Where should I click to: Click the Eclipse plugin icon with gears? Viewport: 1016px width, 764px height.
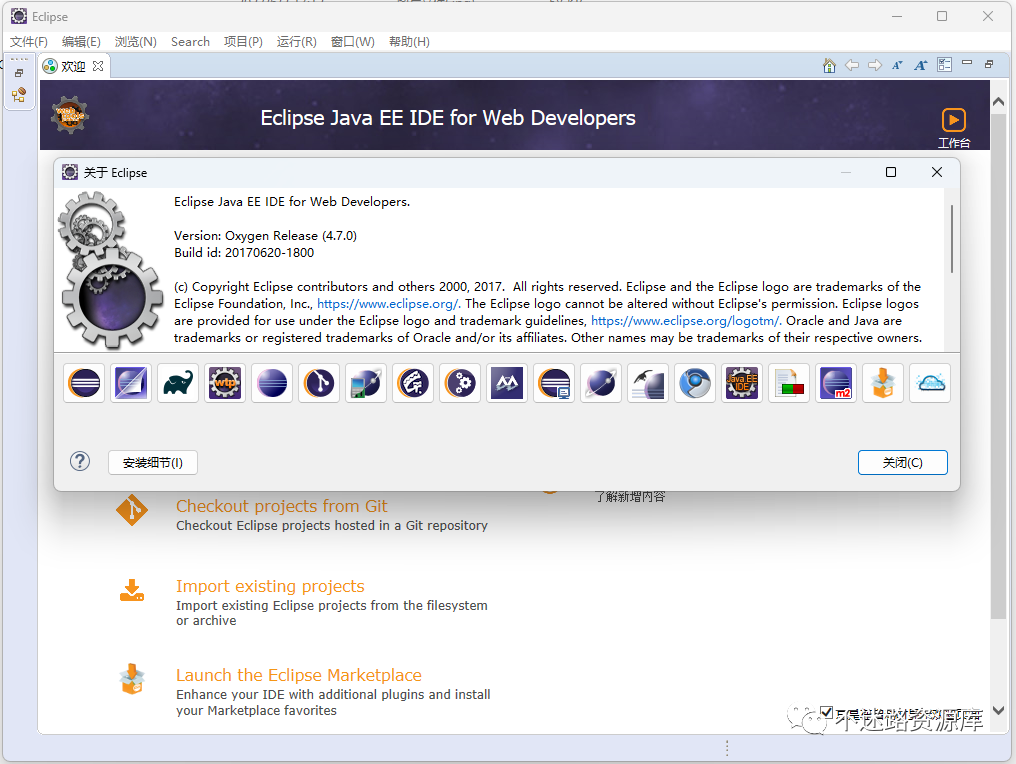click(460, 383)
